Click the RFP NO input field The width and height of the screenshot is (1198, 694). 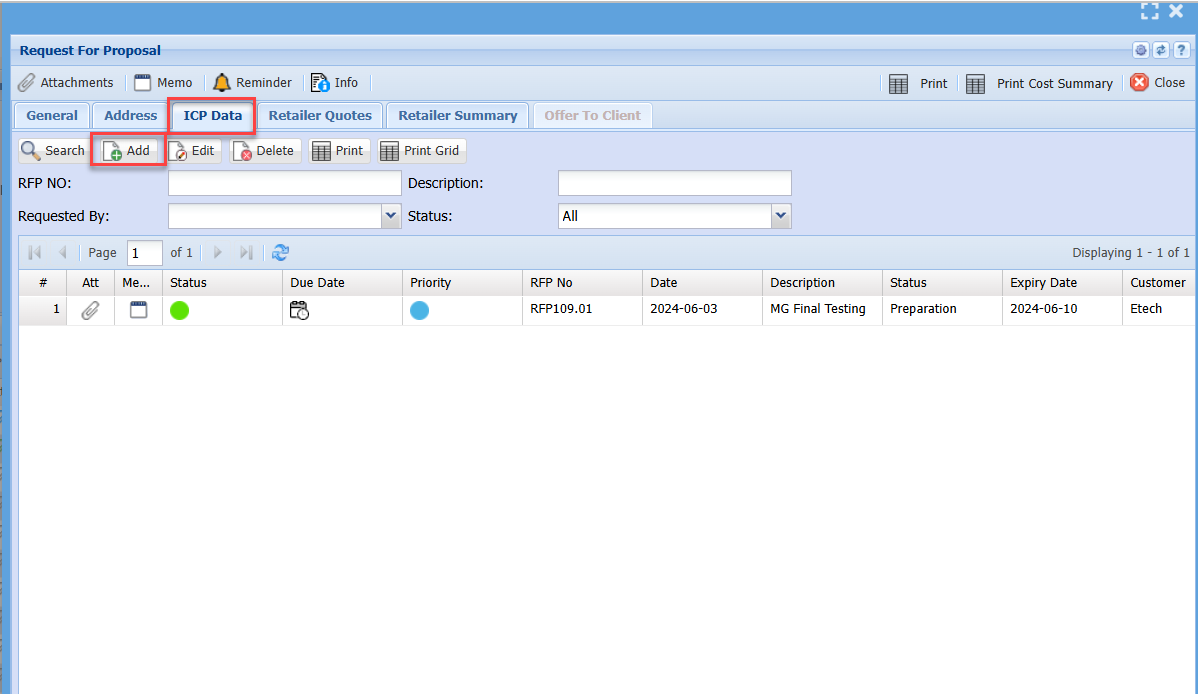pos(284,184)
